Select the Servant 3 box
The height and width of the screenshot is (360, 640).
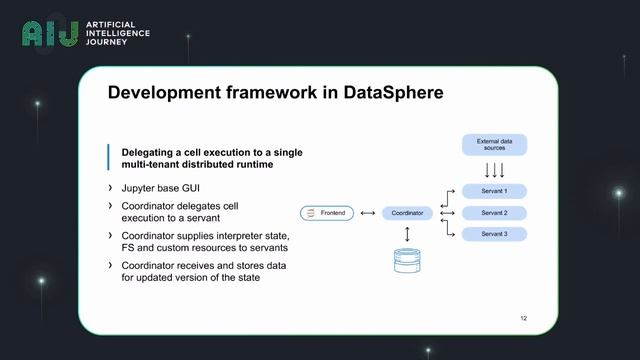[x=494, y=234]
